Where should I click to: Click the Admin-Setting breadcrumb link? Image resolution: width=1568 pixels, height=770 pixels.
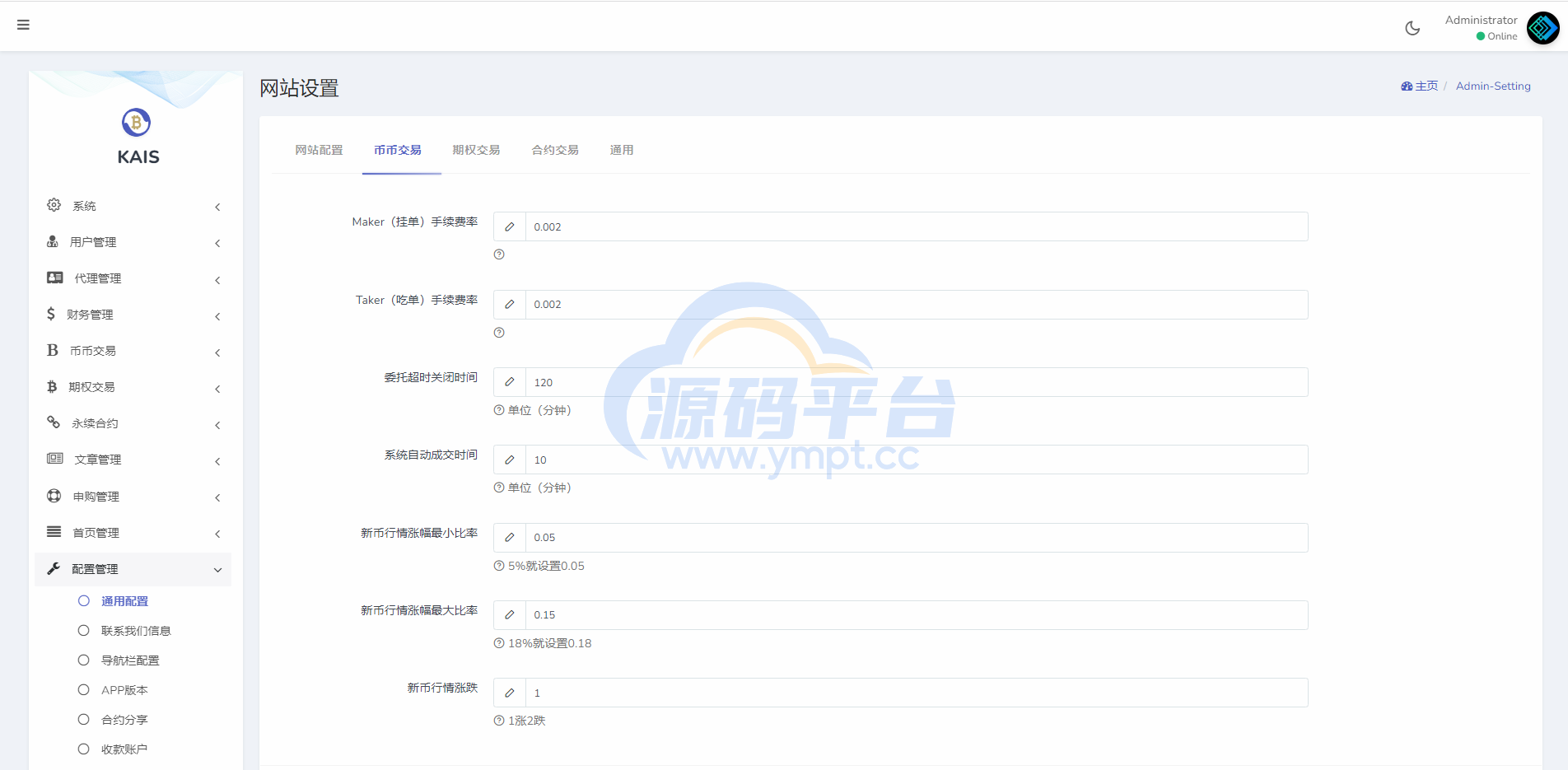pyautogui.click(x=1493, y=86)
